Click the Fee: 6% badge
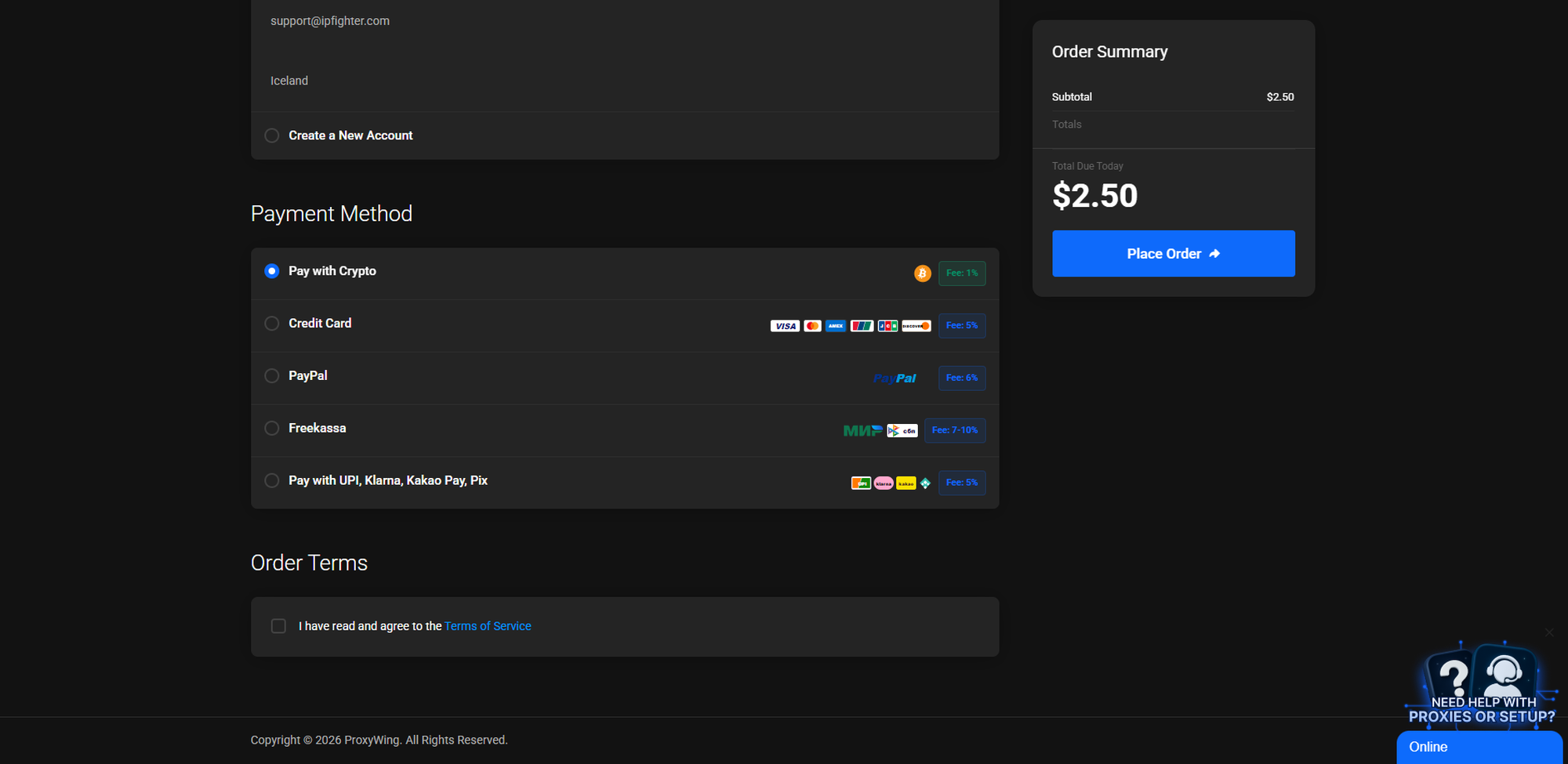1568x764 pixels. click(x=962, y=378)
